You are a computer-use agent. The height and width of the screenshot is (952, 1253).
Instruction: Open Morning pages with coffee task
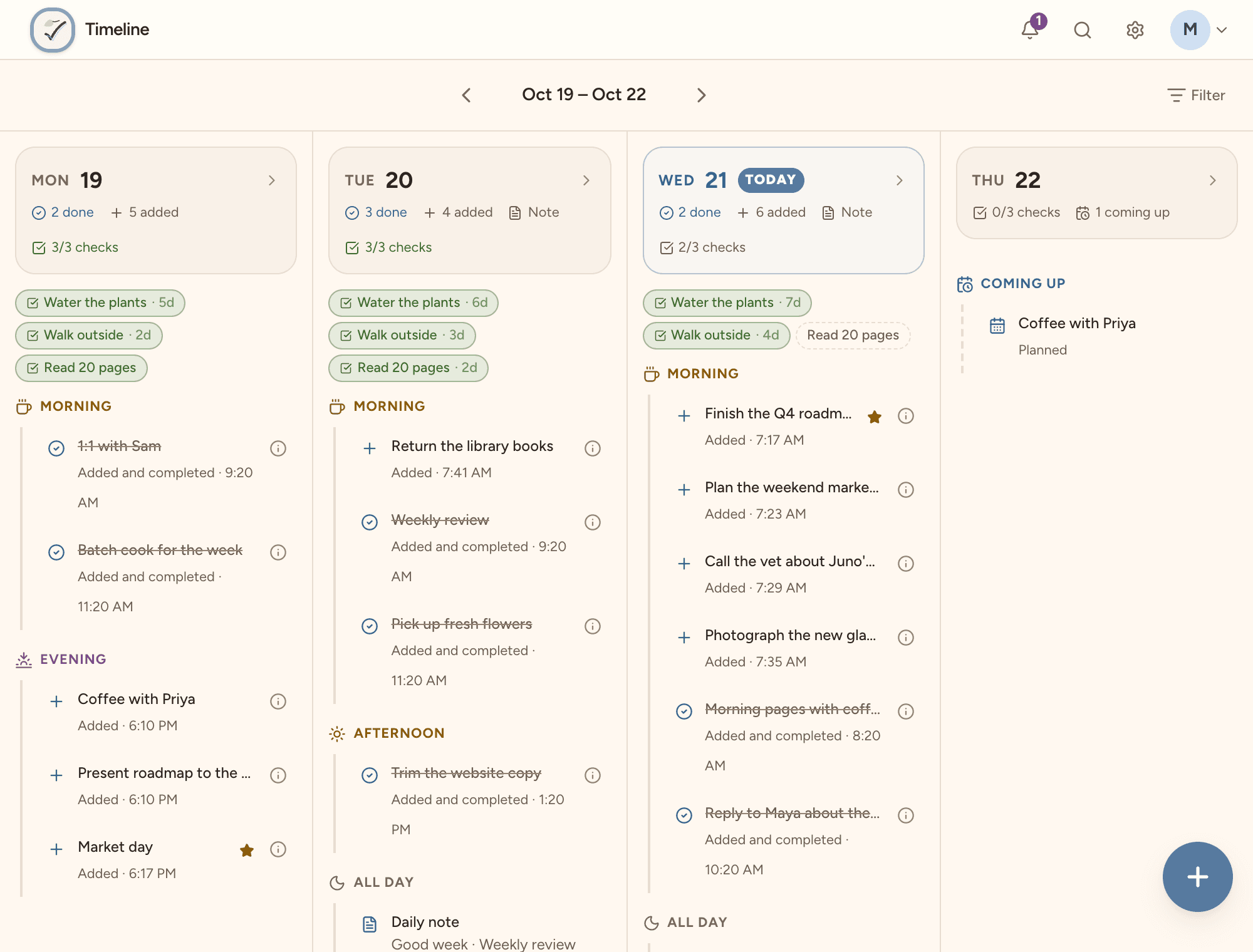[793, 709]
